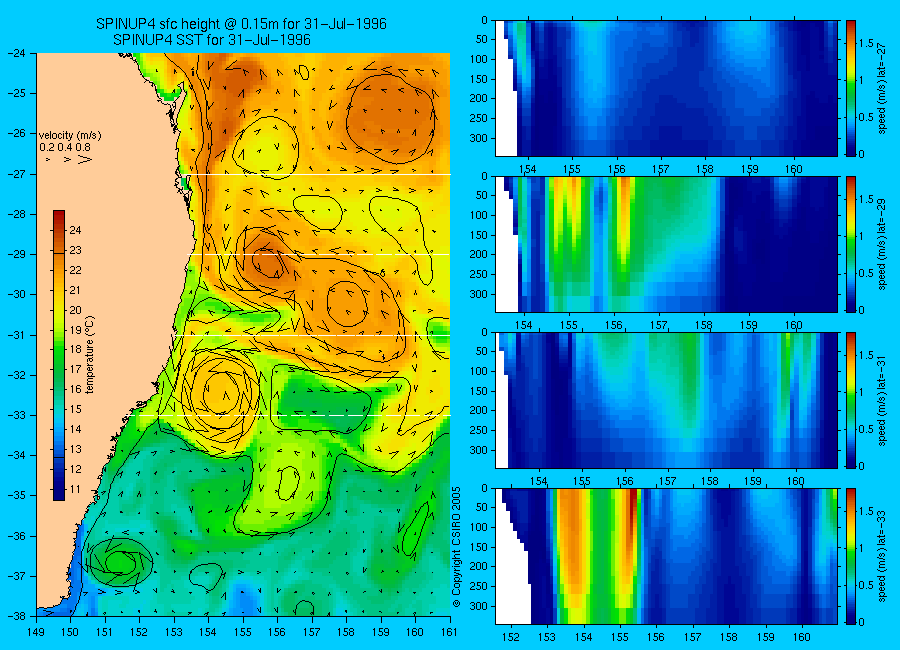This screenshot has height=650, width=900.
Task: Click the subtitle 'SPINUP4 SST for 31-Jul-1996'
Action: (212, 40)
